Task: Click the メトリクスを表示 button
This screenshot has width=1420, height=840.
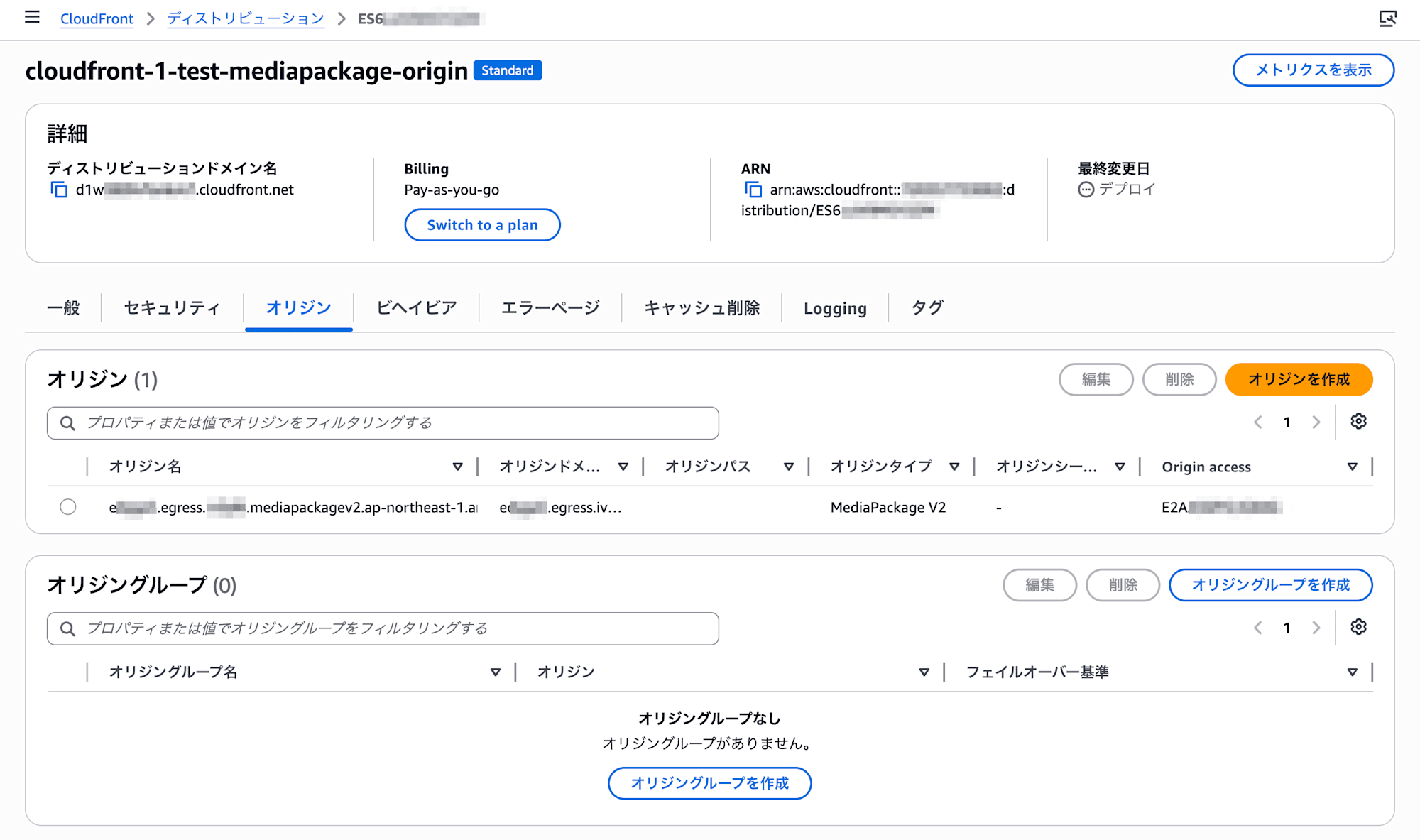Action: click(1313, 70)
